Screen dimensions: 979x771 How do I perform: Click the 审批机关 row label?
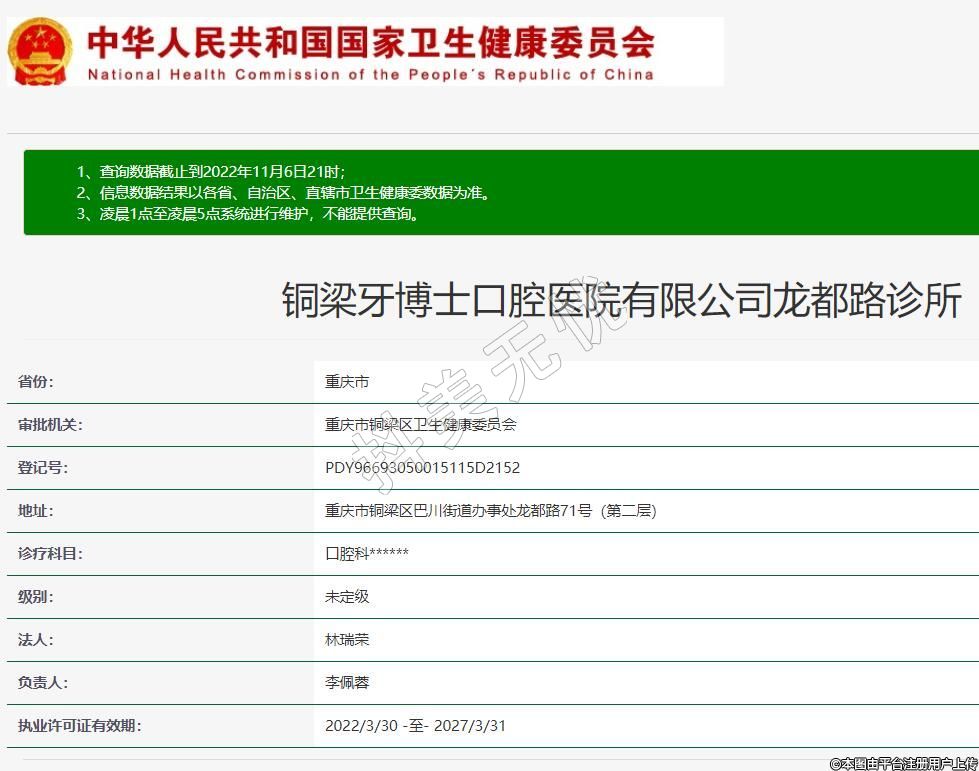coord(50,425)
